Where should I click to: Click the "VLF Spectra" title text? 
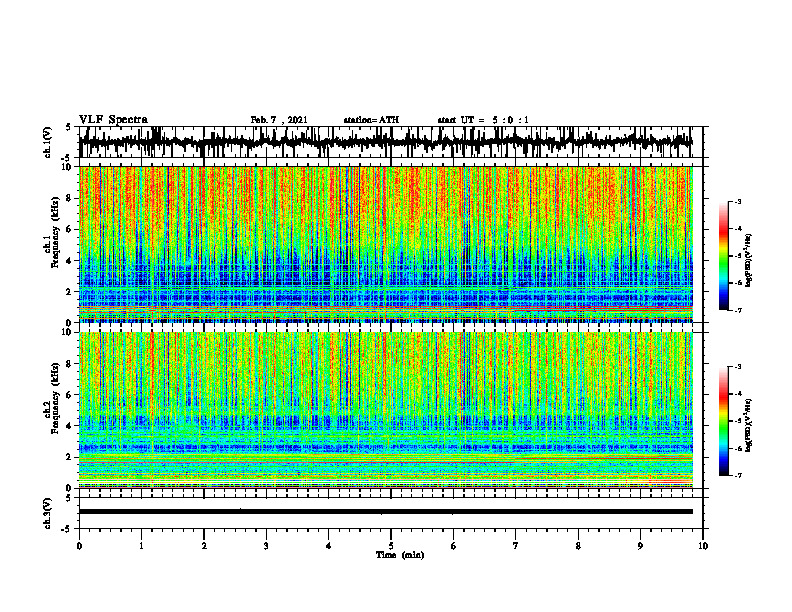[114, 120]
